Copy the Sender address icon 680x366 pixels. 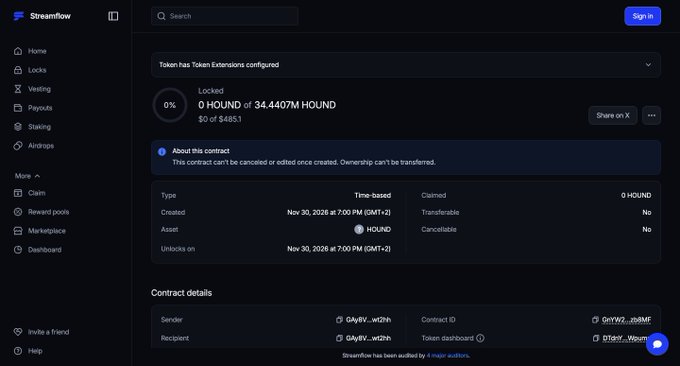point(339,320)
